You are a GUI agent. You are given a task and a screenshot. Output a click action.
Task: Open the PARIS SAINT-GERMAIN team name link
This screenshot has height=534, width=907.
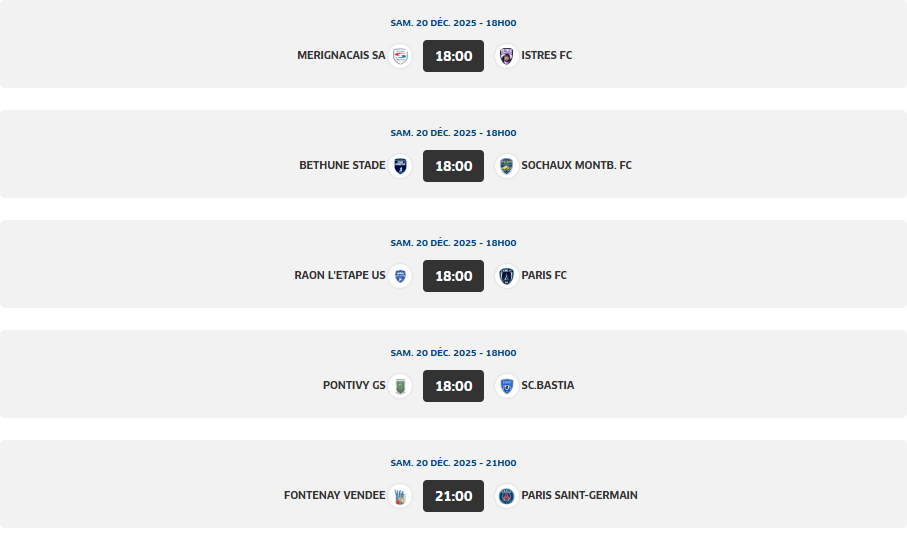pyautogui.click(x=579, y=496)
